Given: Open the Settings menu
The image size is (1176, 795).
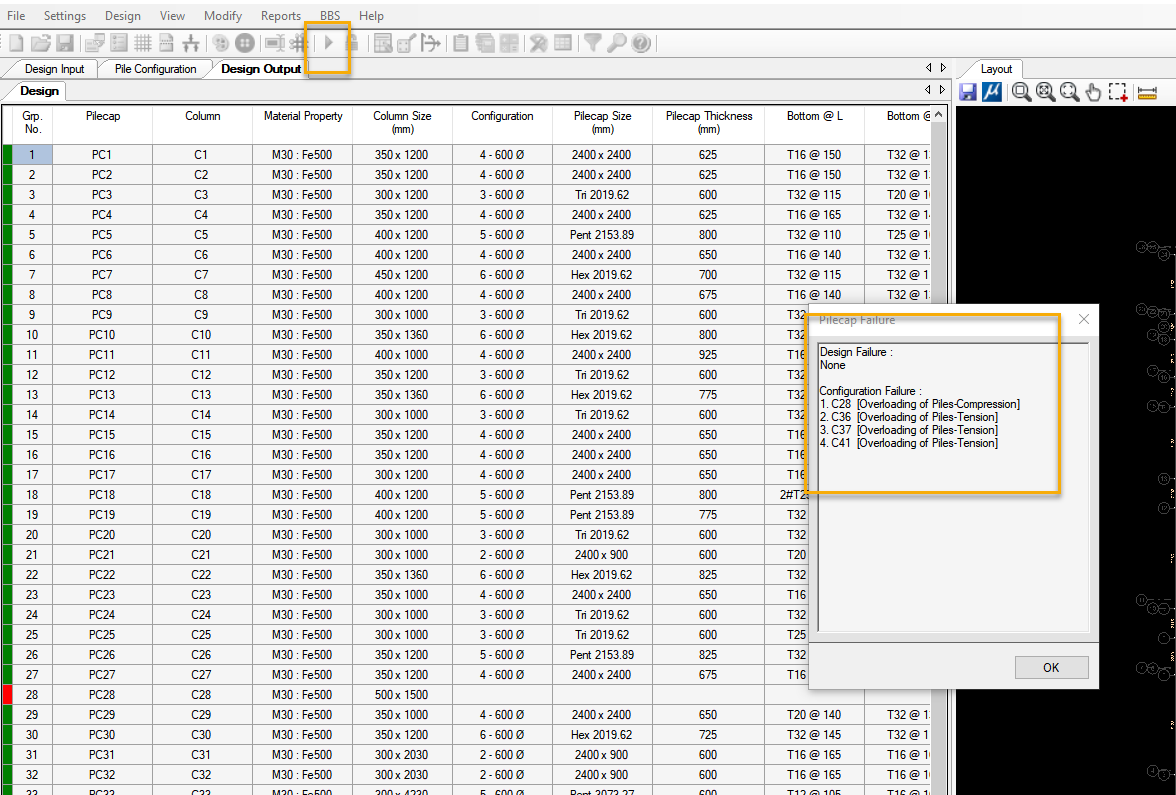Looking at the screenshot, I should pos(64,15).
